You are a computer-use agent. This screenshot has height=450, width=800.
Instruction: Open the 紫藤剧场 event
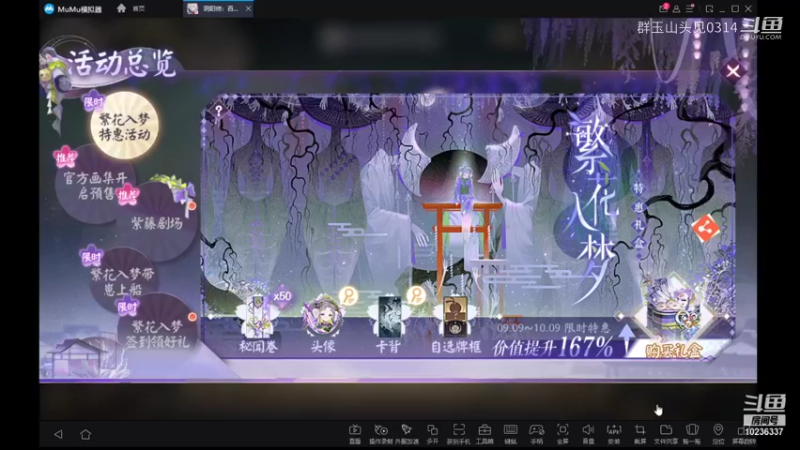click(157, 222)
